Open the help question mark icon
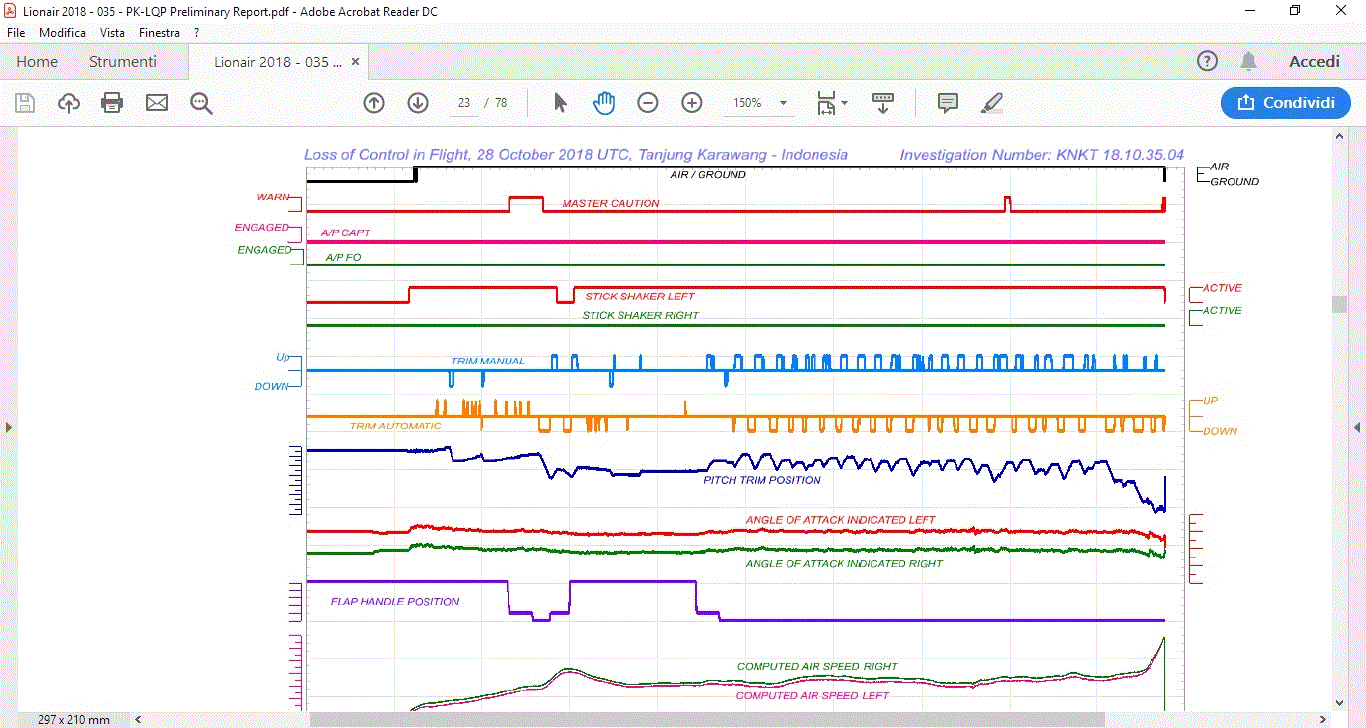 click(1207, 61)
